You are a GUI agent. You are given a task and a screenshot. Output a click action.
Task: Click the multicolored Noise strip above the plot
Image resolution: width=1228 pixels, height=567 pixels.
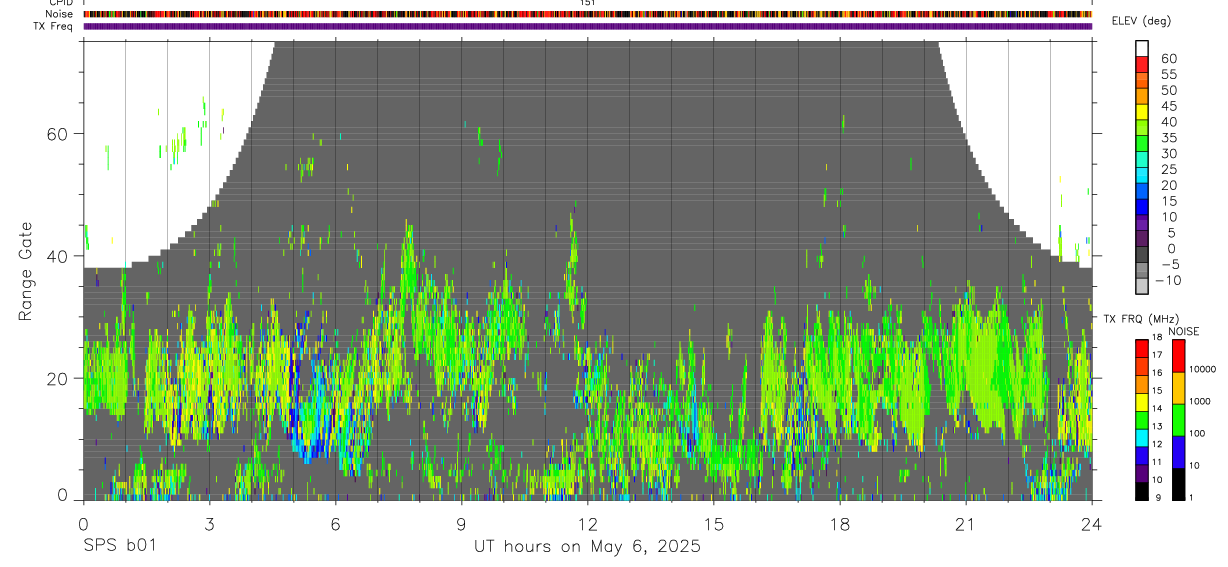click(x=588, y=15)
